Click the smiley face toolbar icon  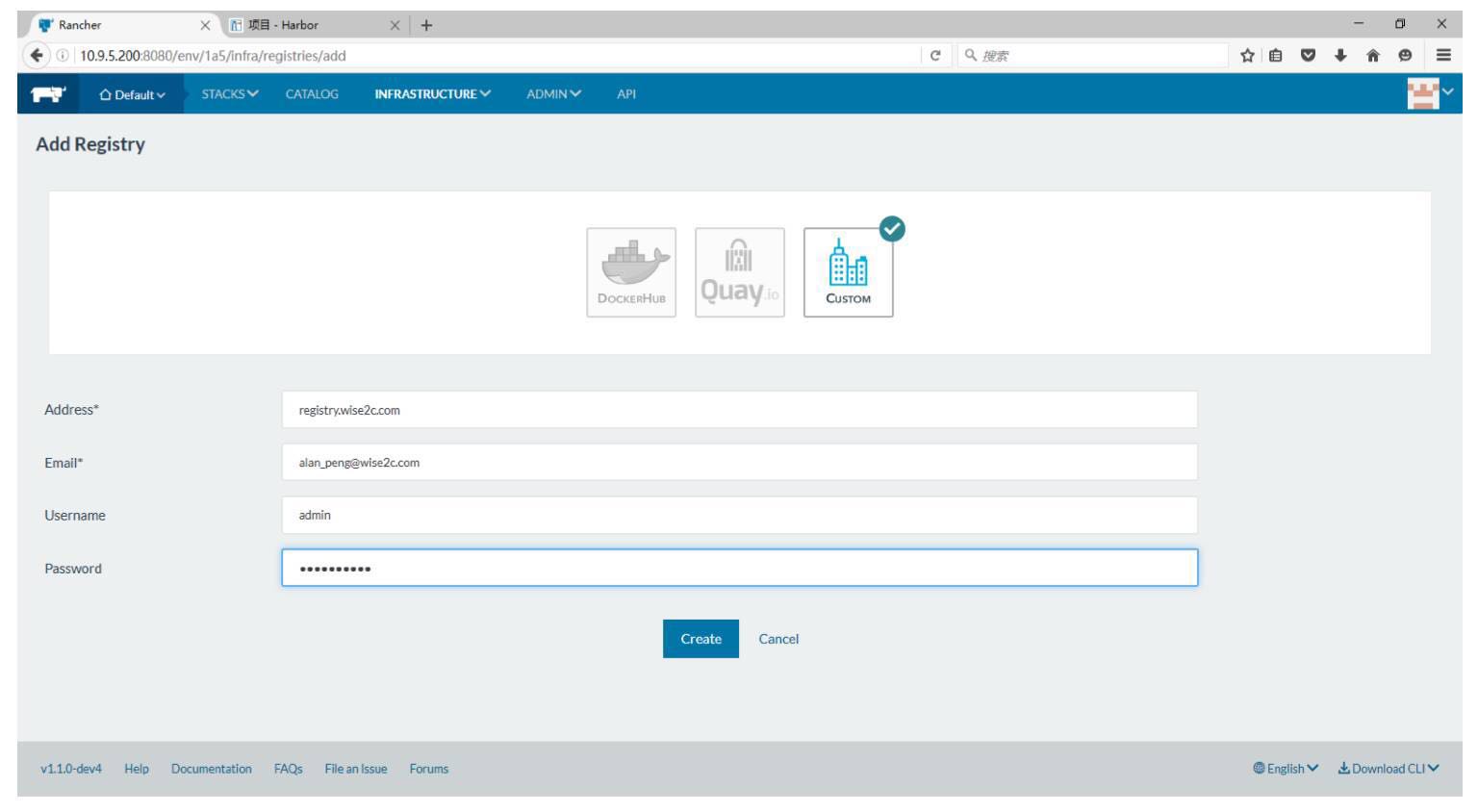[x=1405, y=56]
